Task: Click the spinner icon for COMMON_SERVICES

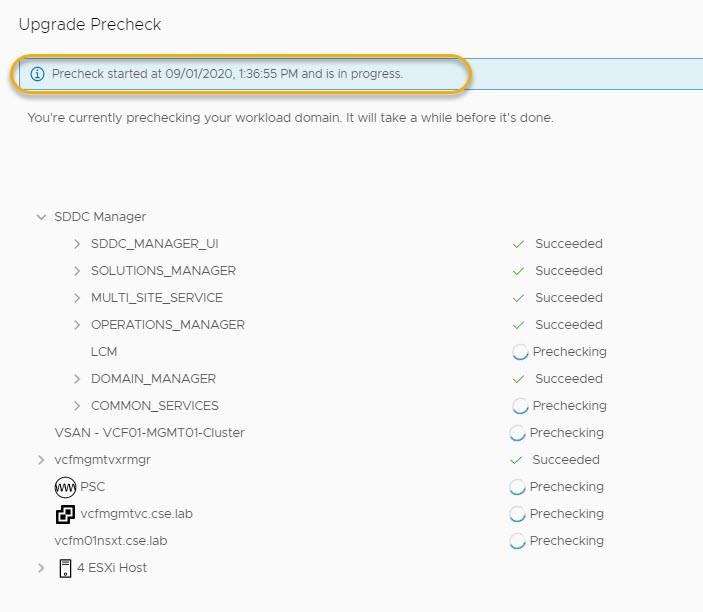Action: tap(520, 406)
